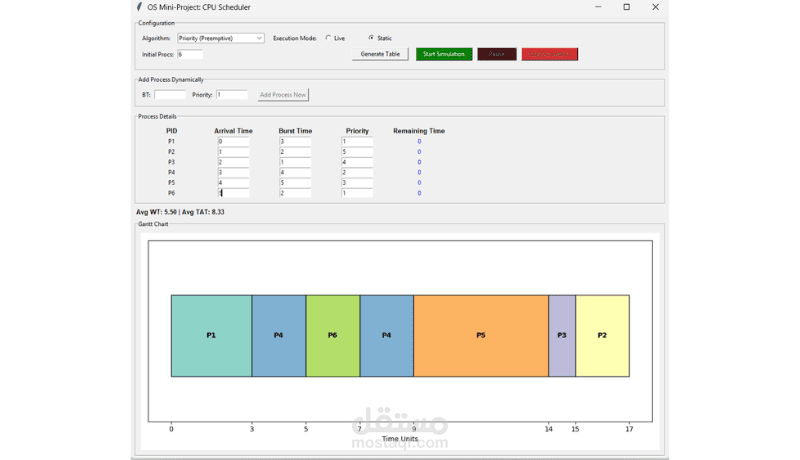Screen dimensions: 800x460
Task: Click the Arrival Time column header
Action: coord(233,131)
